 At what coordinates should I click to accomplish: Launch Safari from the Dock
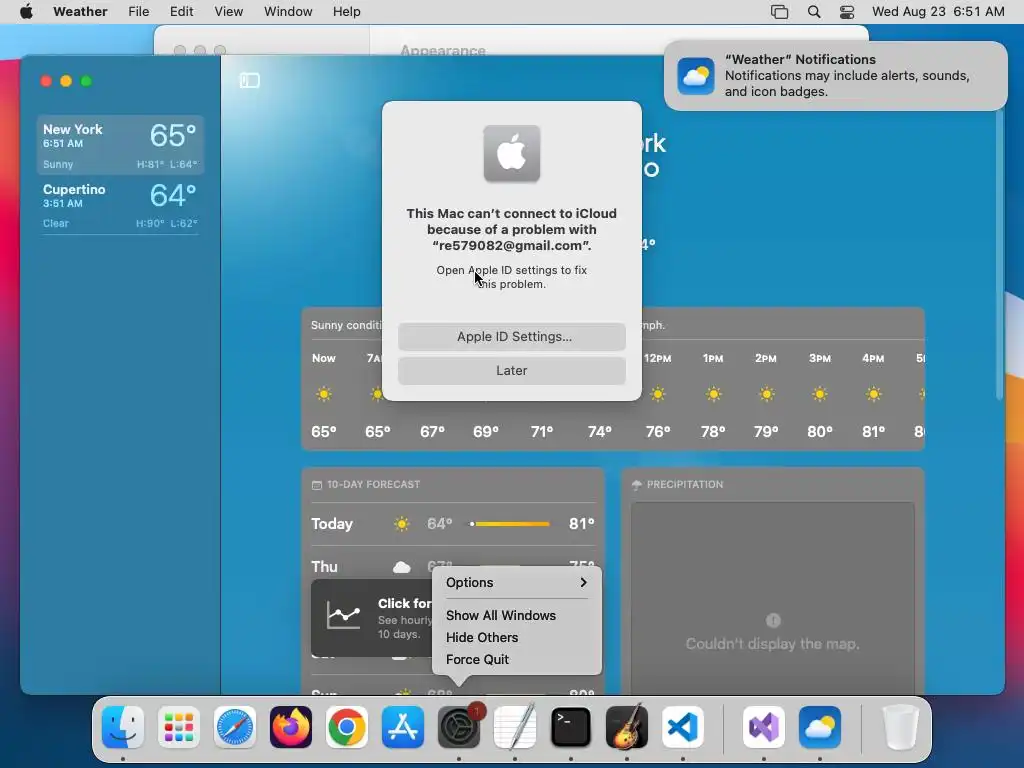[x=235, y=727]
